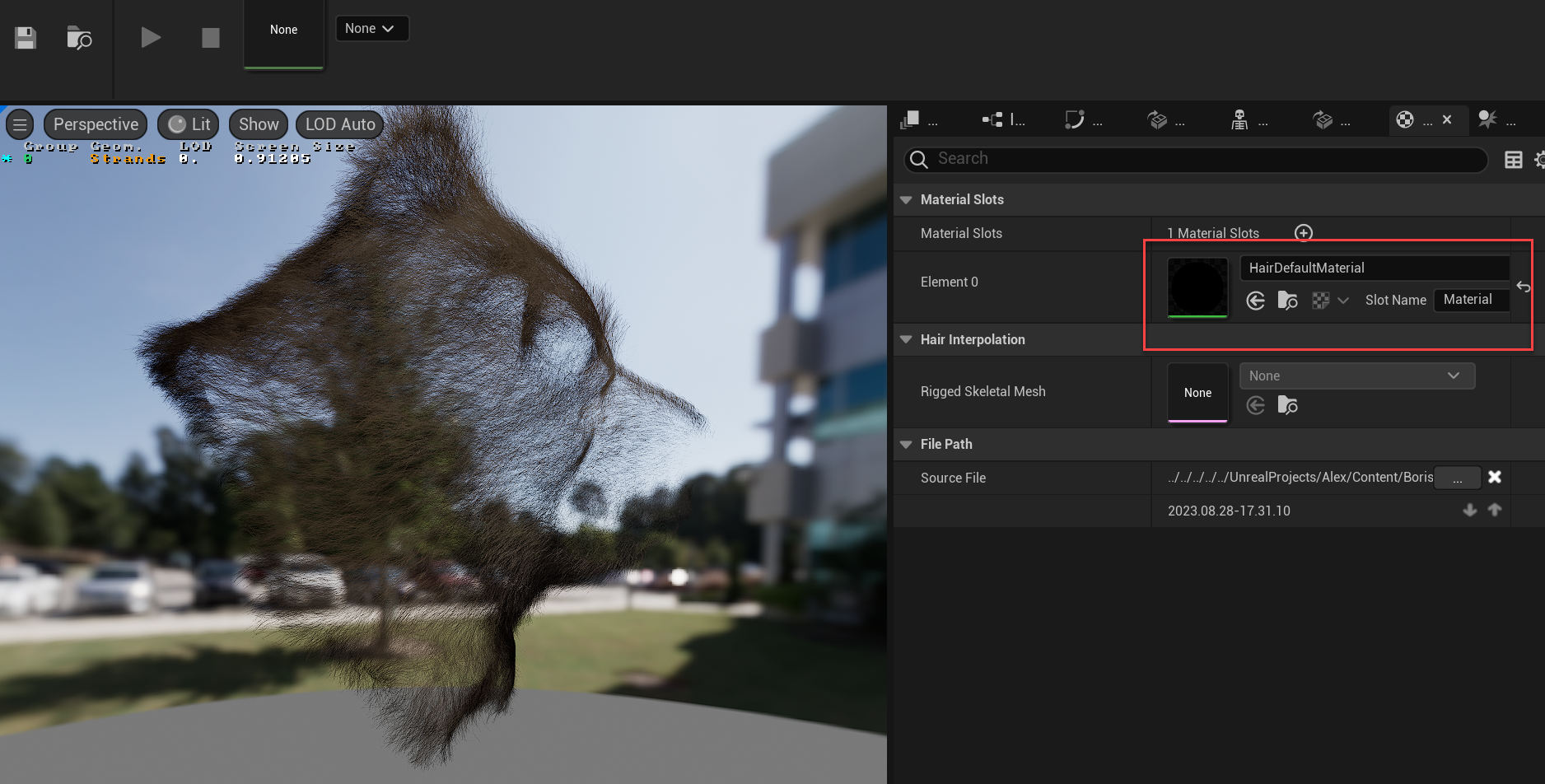Image resolution: width=1545 pixels, height=784 pixels.
Task: Select the Source File label
Action: (953, 478)
